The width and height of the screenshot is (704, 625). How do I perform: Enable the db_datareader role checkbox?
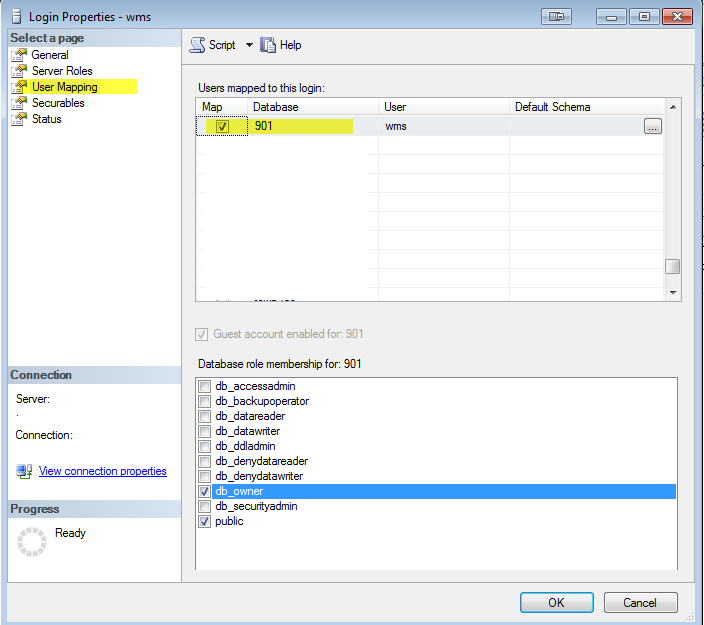(x=205, y=417)
